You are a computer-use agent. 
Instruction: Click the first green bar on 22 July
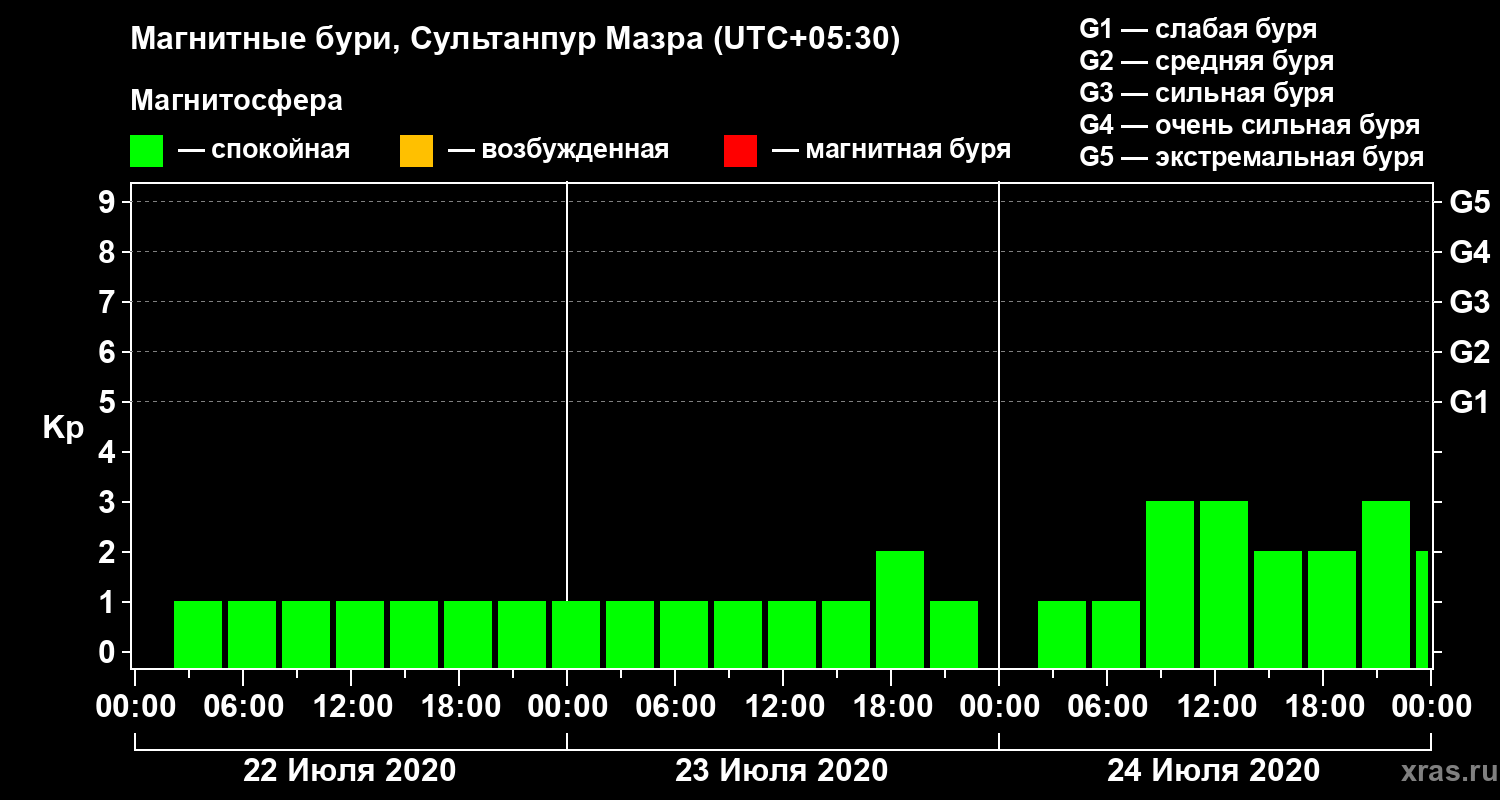(198, 634)
